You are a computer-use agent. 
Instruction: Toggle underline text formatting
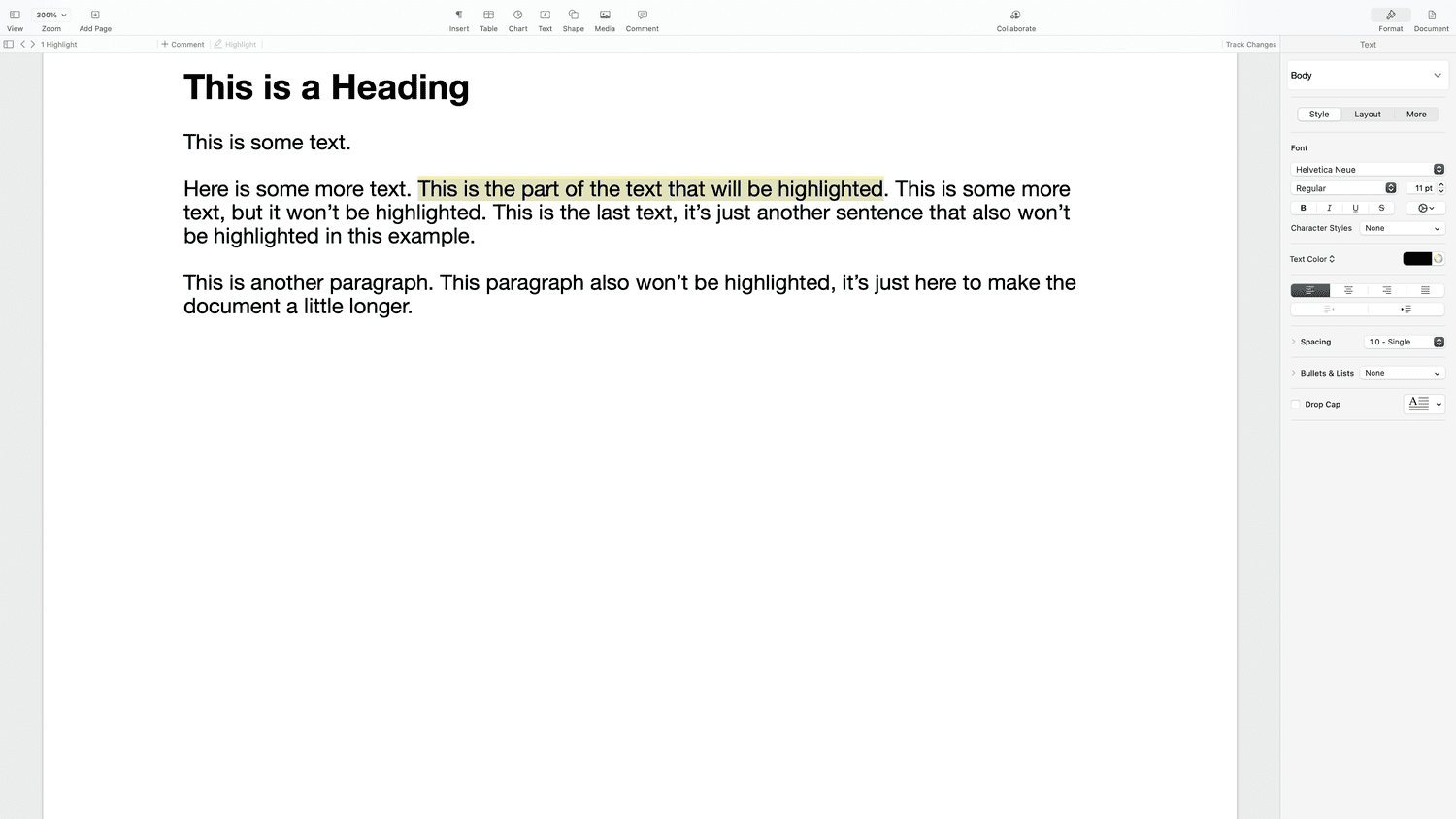tap(1355, 208)
